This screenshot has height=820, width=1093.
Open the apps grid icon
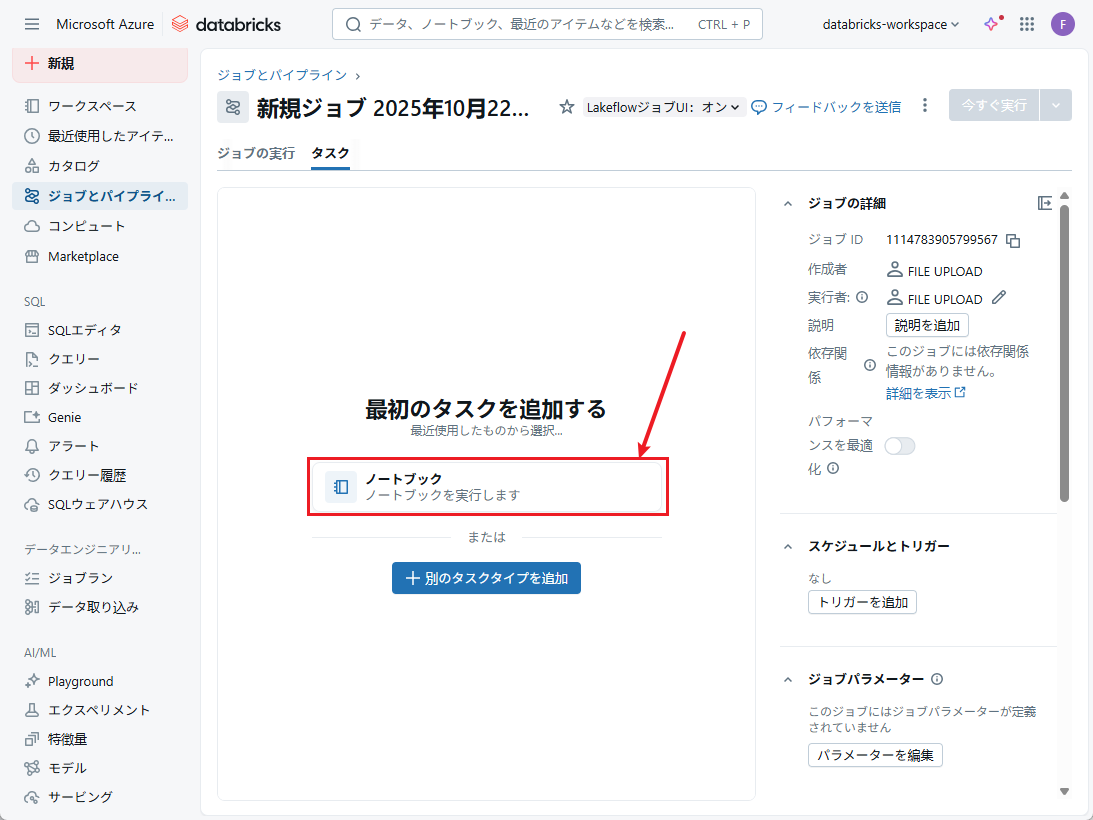[x=1026, y=24]
